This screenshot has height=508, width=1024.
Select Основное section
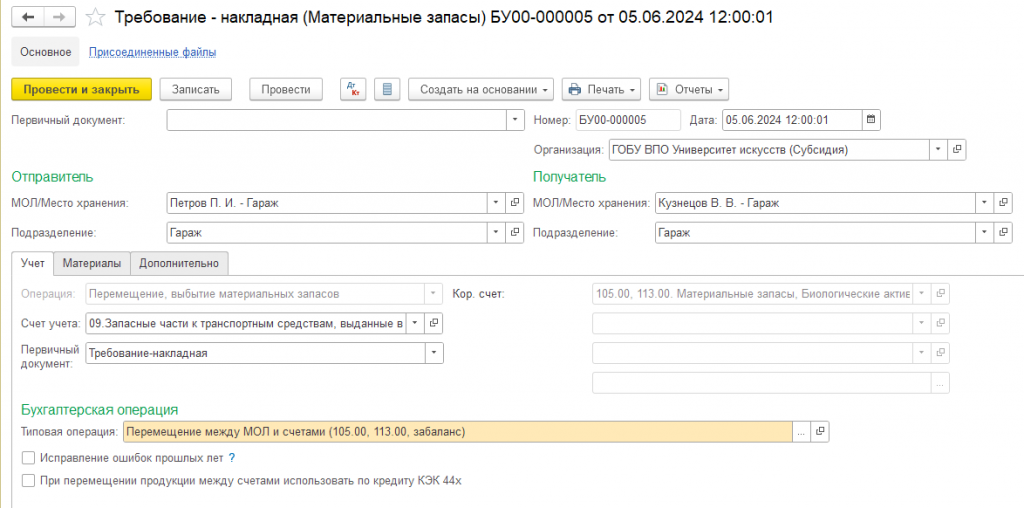coord(46,52)
